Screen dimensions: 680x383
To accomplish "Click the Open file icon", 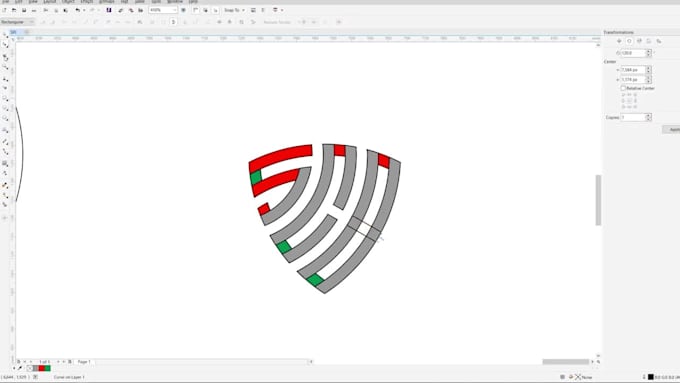I will point(14,10).
